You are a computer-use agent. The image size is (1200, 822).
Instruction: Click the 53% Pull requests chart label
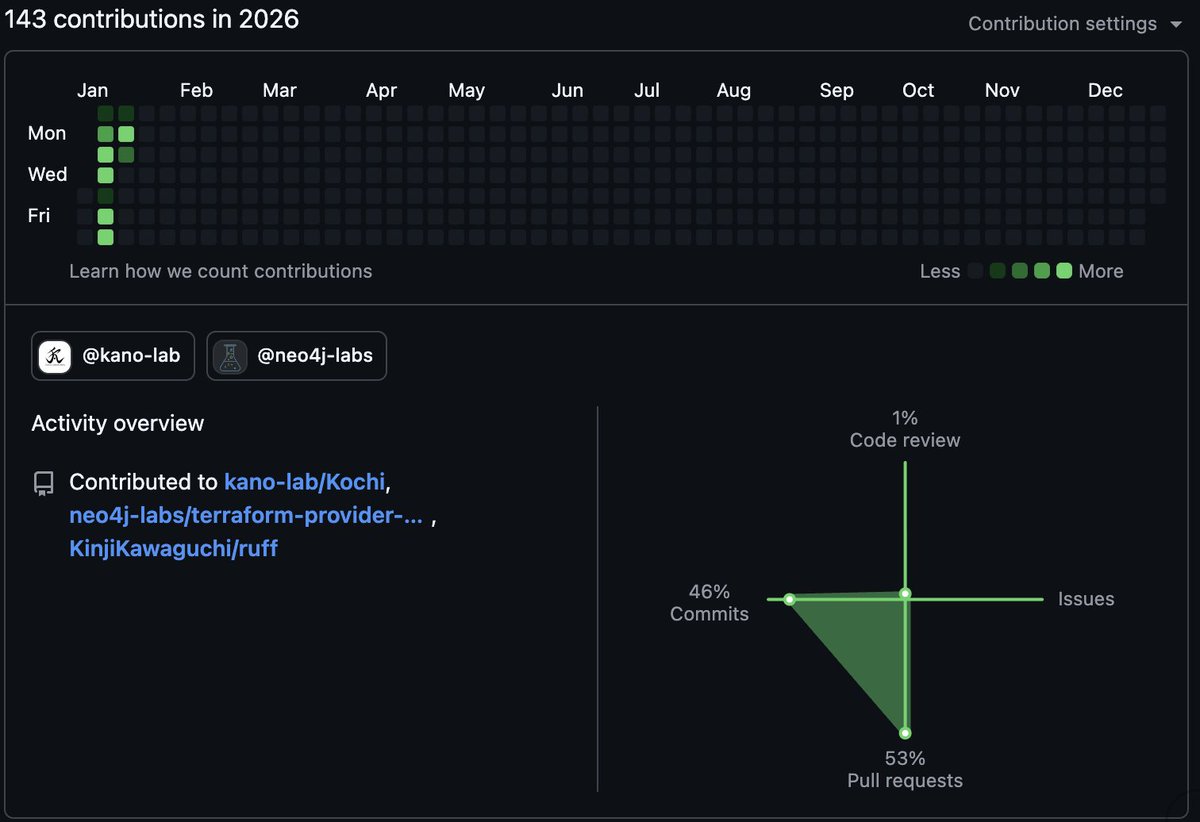[x=905, y=769]
